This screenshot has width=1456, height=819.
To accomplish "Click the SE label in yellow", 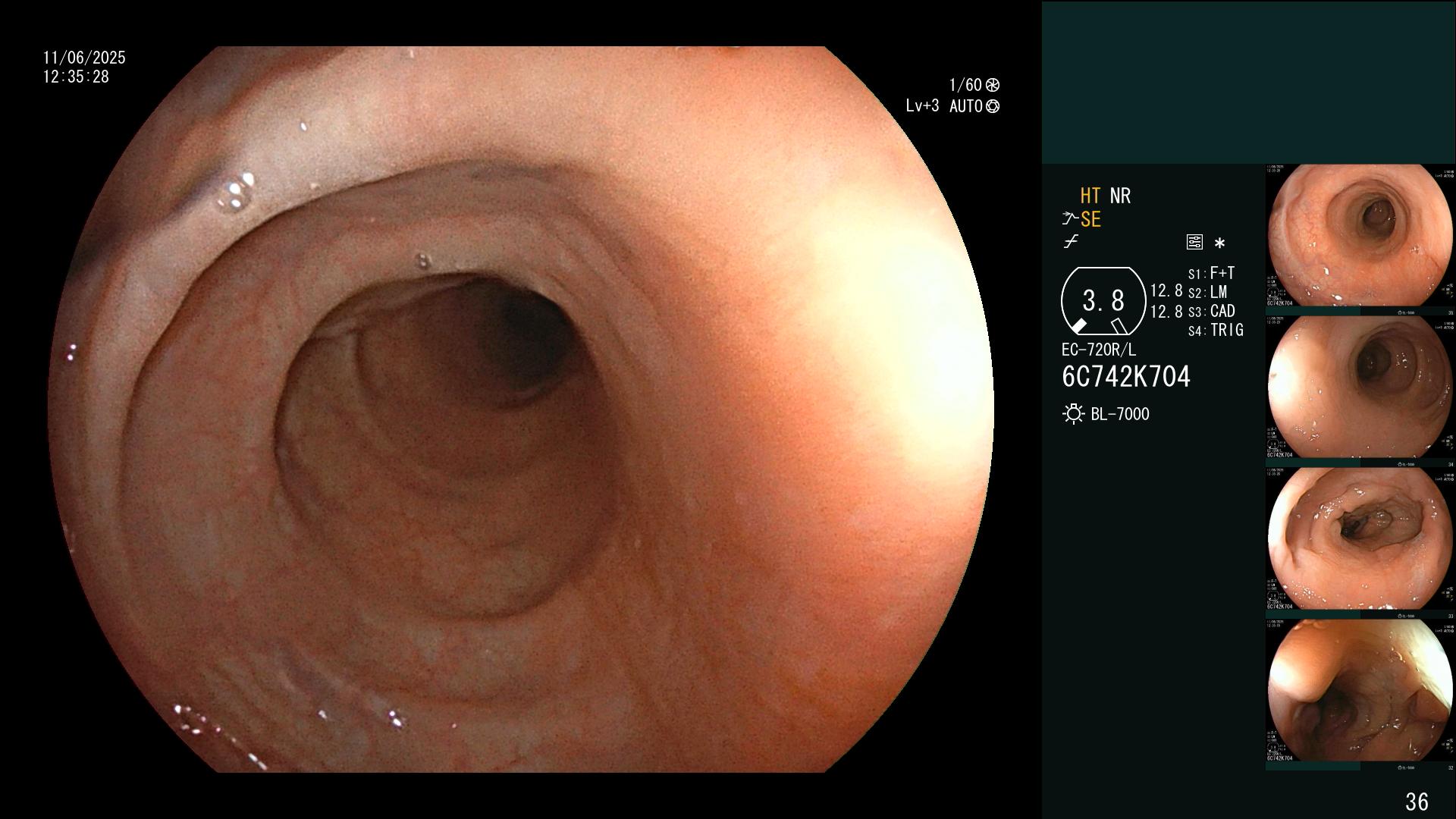I will [x=1090, y=219].
